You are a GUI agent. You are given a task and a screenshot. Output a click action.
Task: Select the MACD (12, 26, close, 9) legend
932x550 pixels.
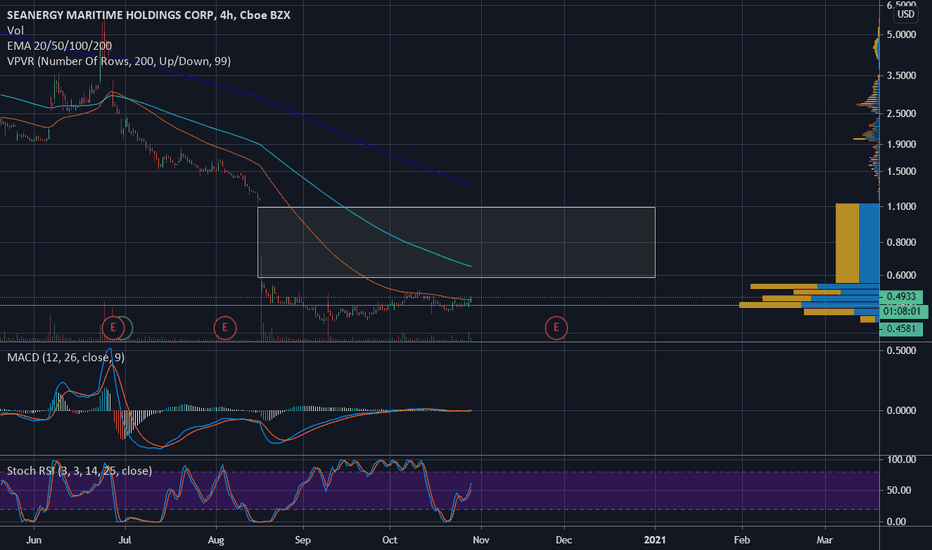66,357
